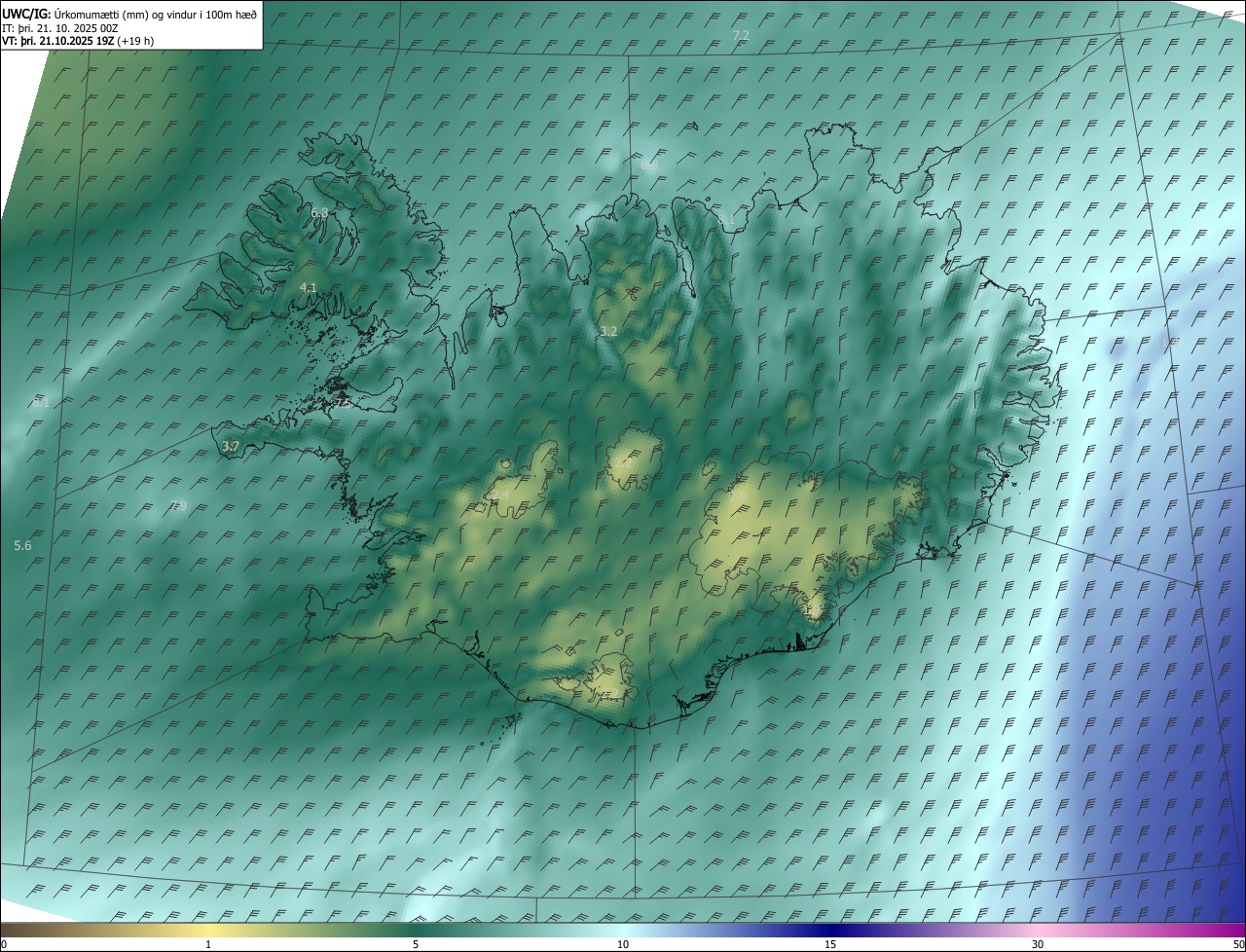Click the colour scale tick label 50

click(1238, 944)
